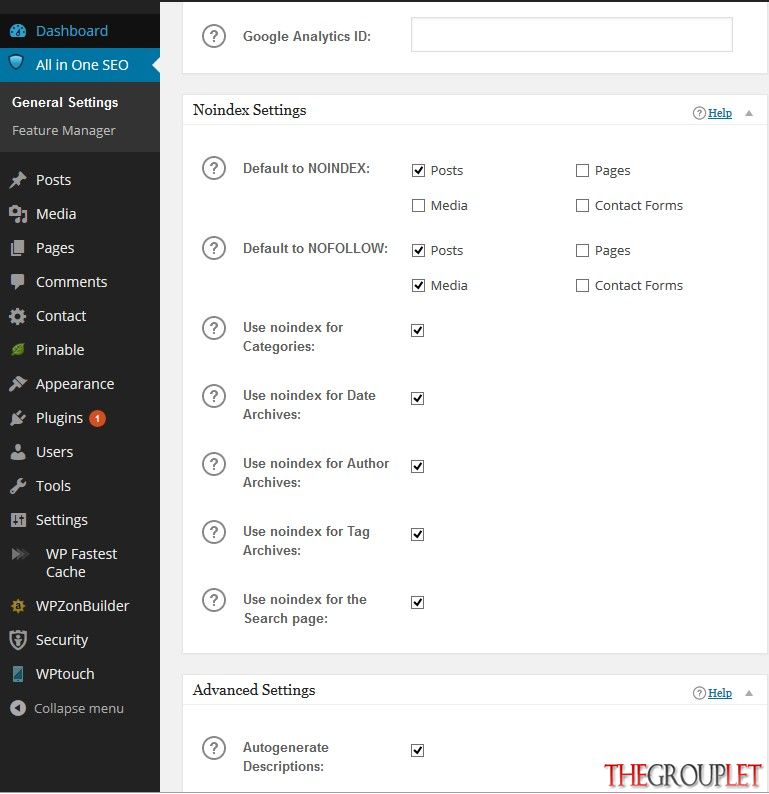The height and width of the screenshot is (794, 769).
Task: Click help icon for noindex for Categories
Action: pos(214,328)
